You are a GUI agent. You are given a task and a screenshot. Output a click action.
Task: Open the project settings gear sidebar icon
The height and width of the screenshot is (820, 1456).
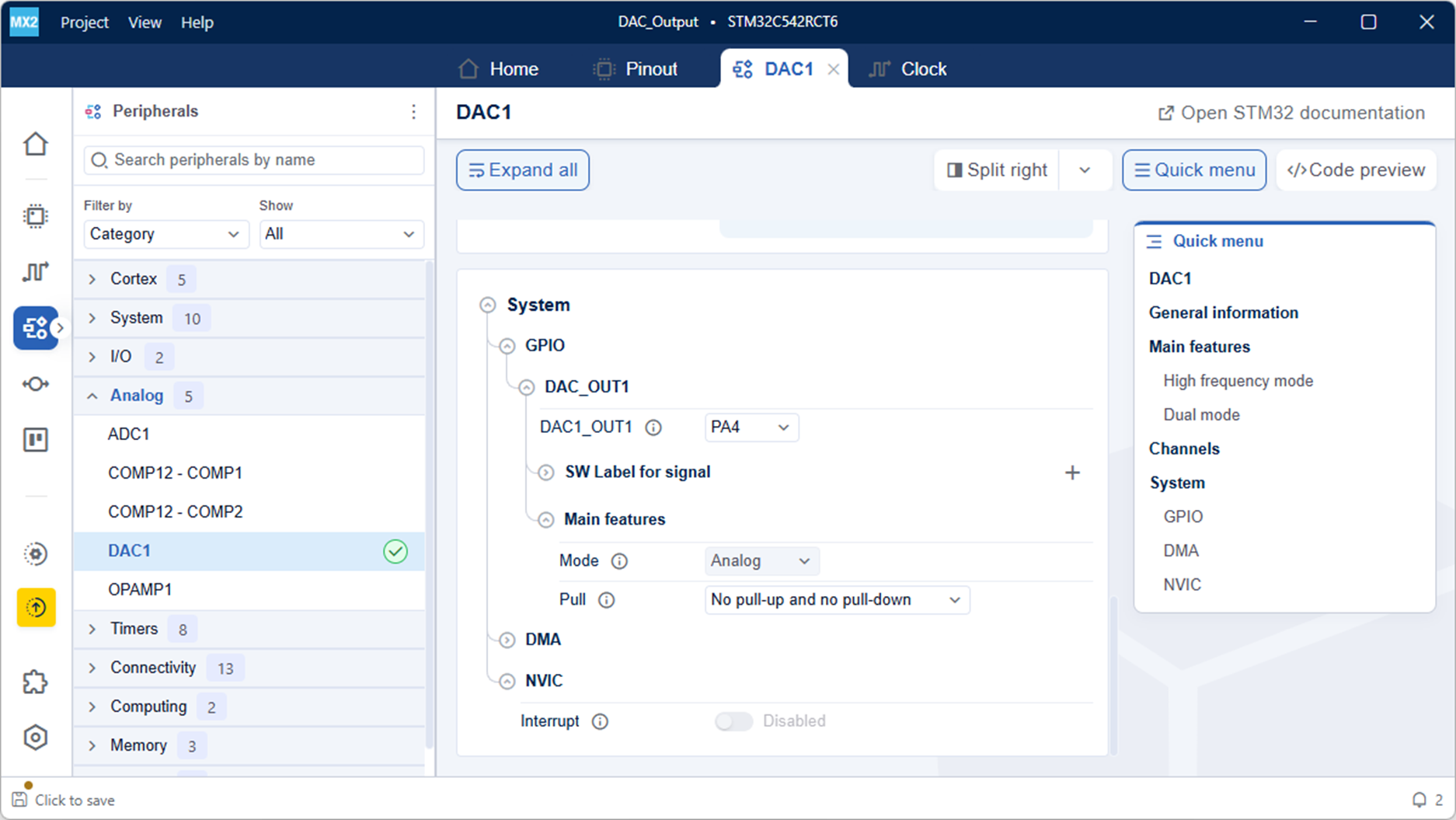36,553
